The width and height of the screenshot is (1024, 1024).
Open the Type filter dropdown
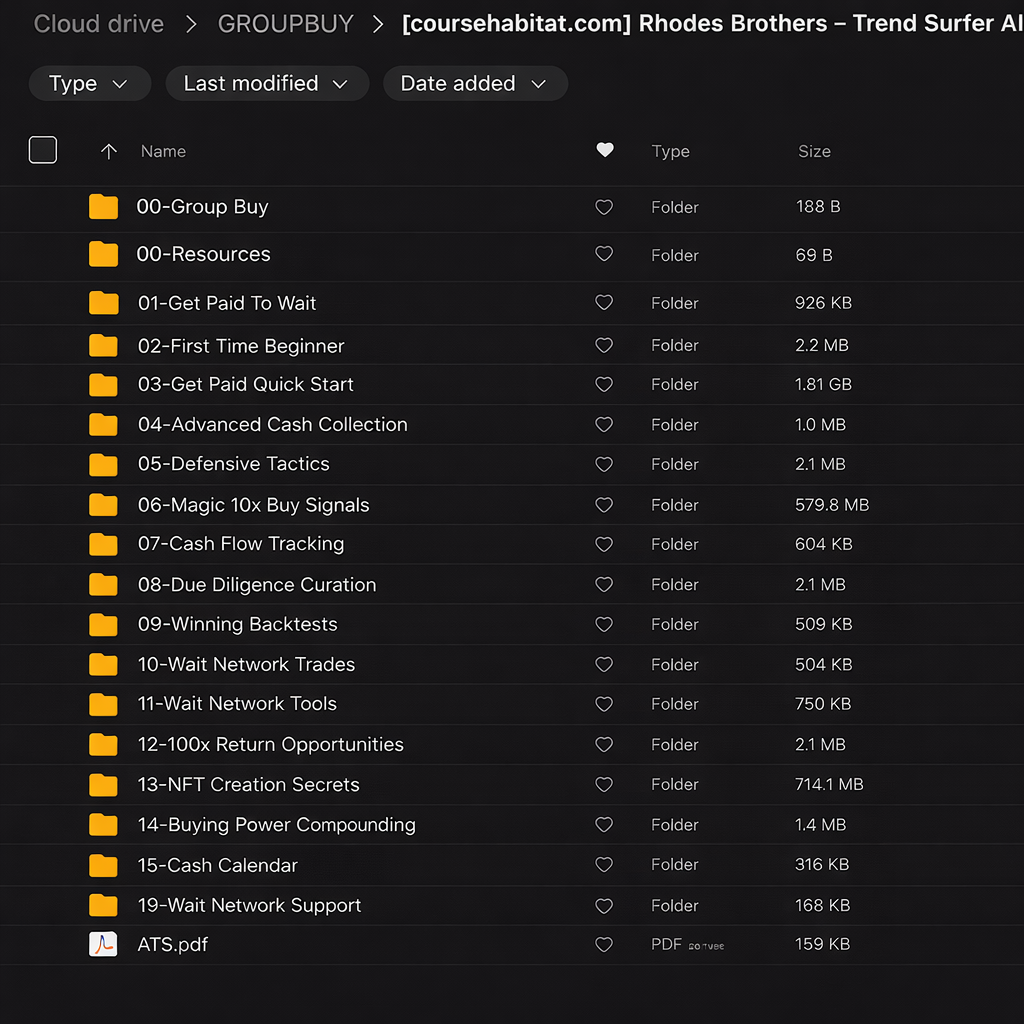(x=89, y=84)
